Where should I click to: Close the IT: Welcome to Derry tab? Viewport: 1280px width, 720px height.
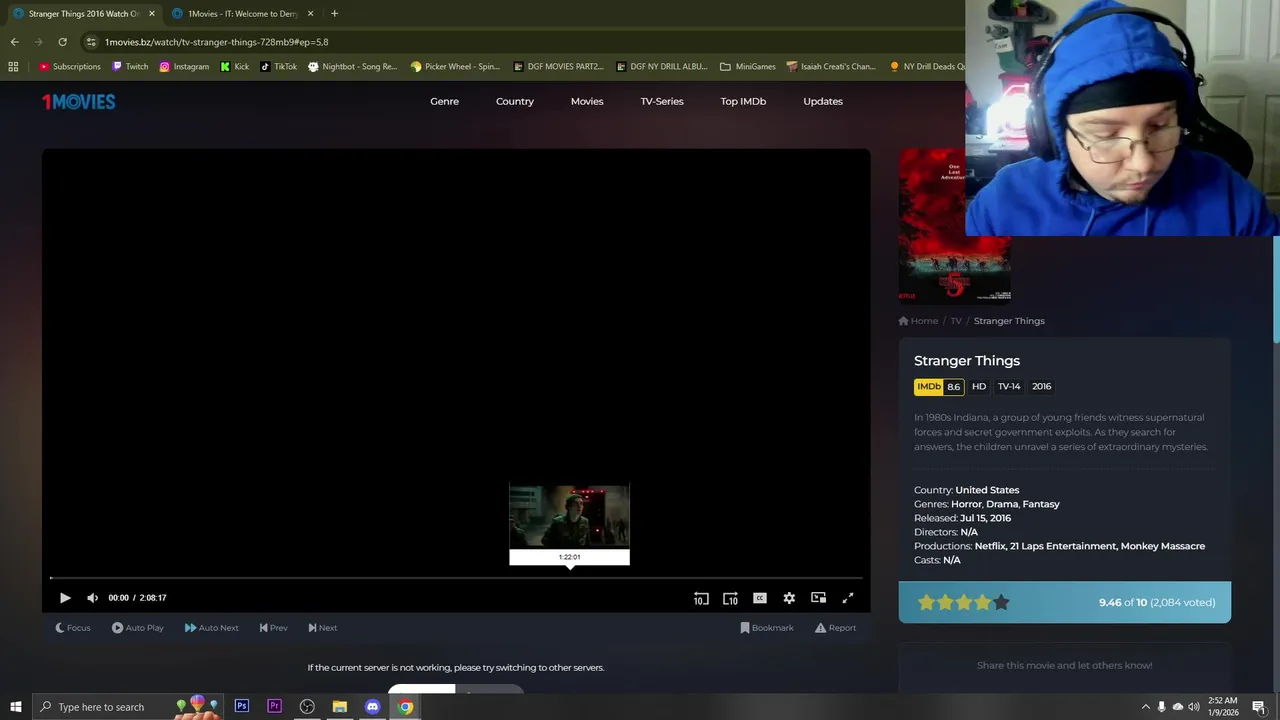[x=310, y=14]
